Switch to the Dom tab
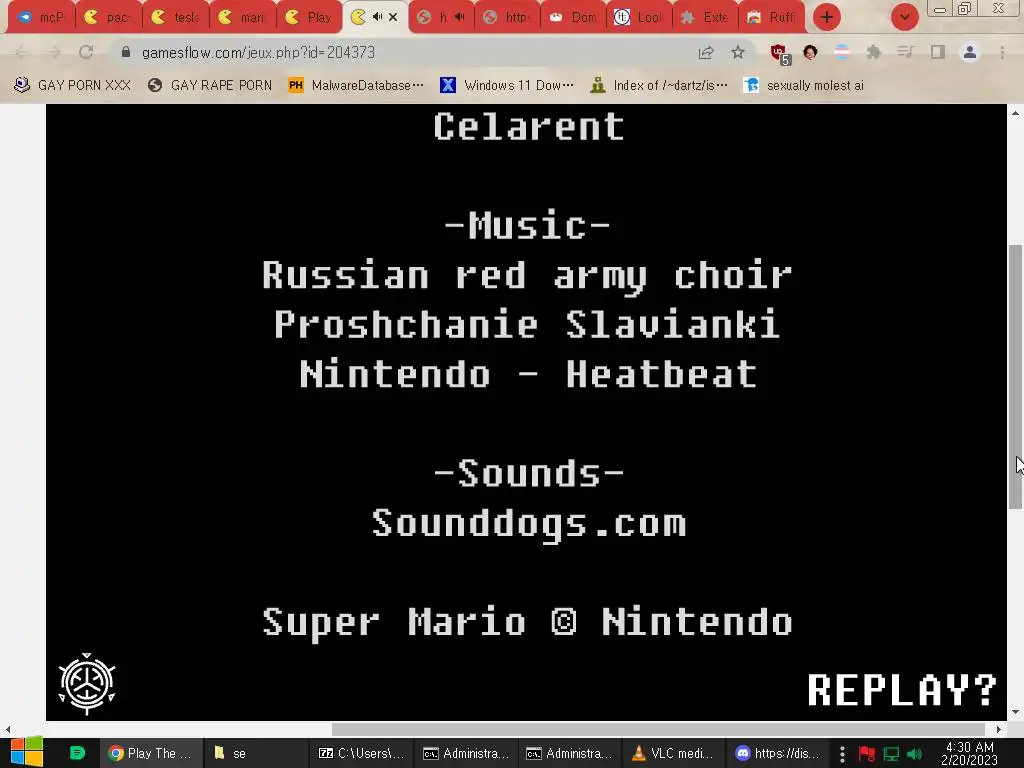 (x=573, y=18)
